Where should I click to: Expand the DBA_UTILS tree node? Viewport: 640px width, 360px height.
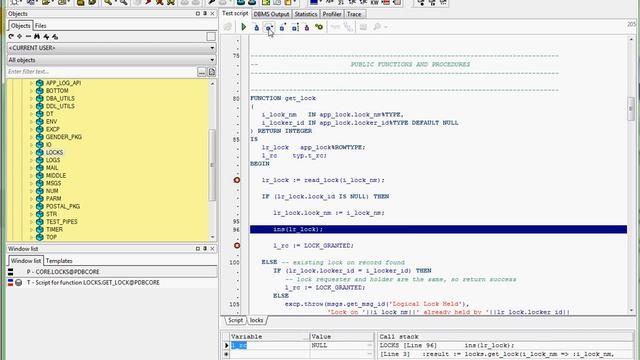31,98
